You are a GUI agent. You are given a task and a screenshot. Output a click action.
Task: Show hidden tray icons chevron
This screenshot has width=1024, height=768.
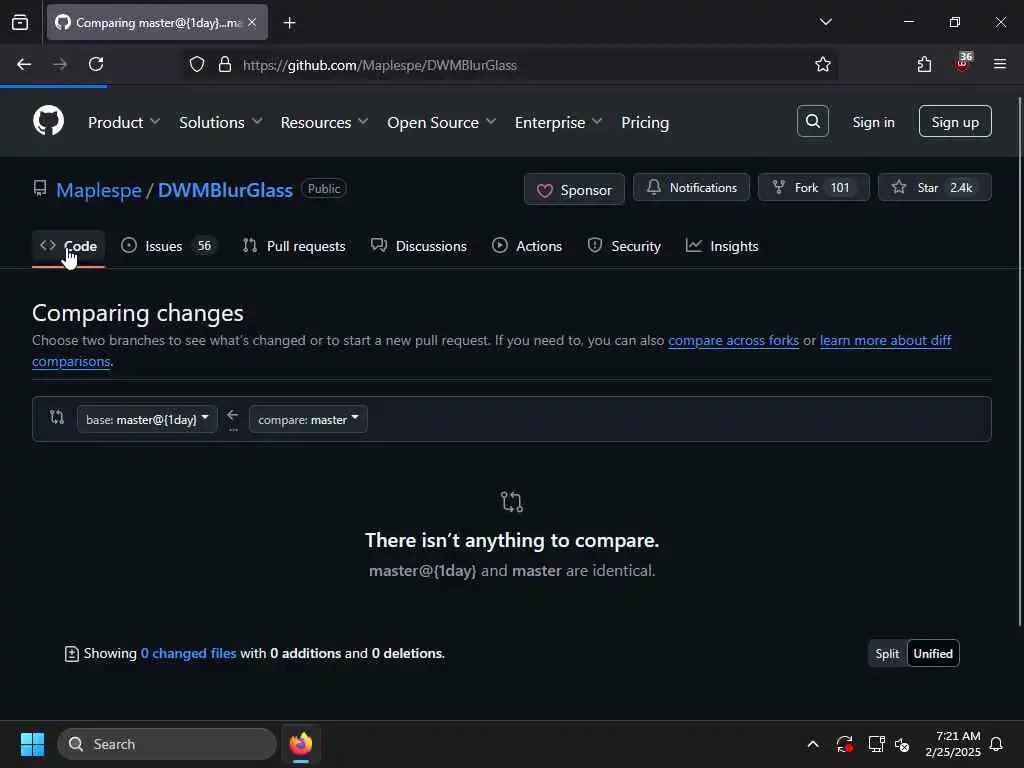pos(812,744)
